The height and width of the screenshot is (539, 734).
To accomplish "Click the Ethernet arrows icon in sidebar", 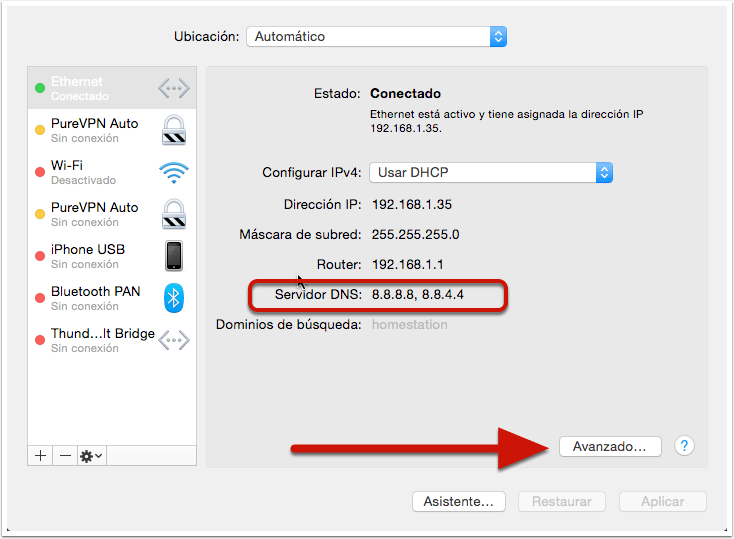I will (173, 89).
